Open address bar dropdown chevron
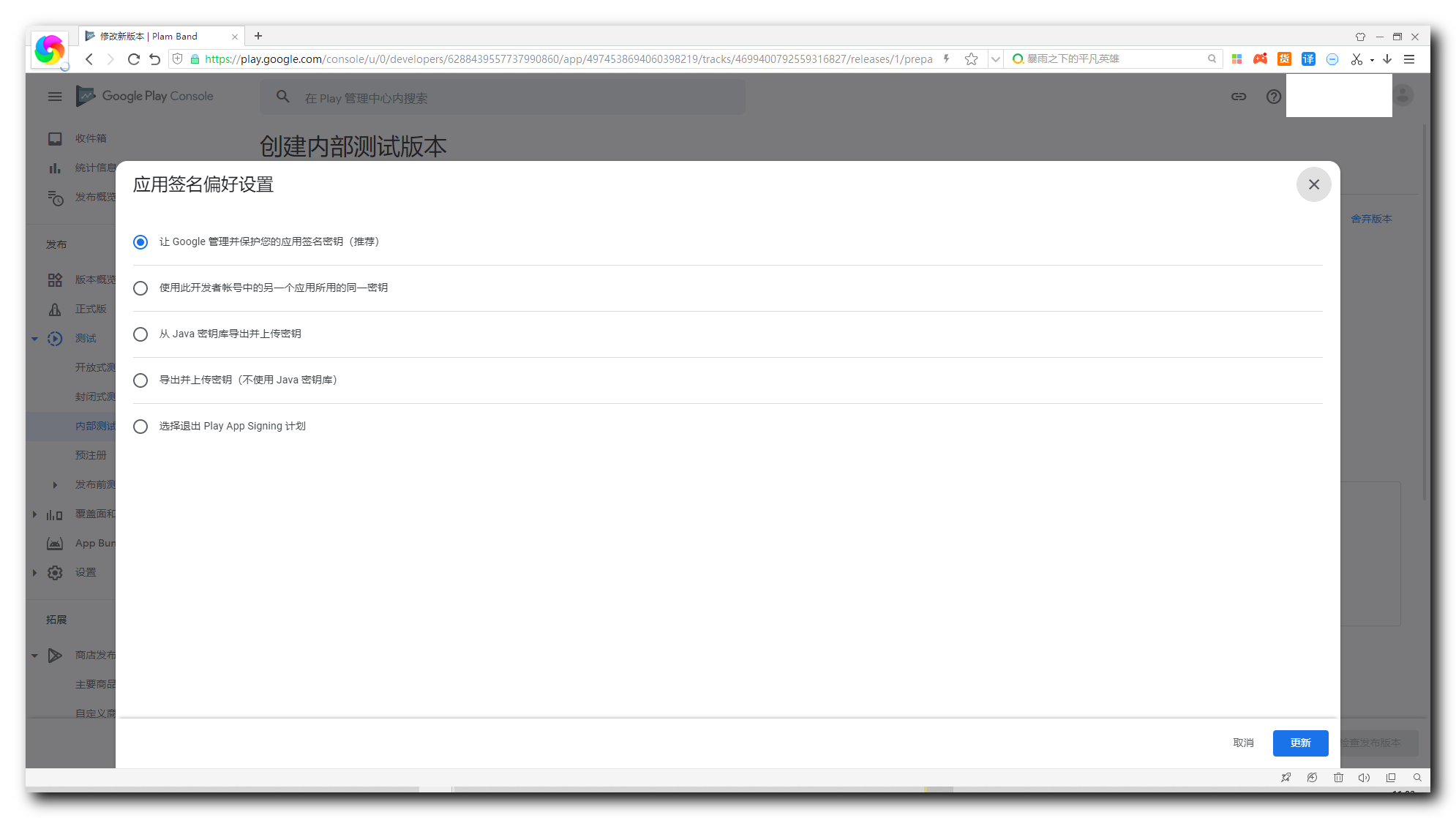This screenshot has width=1456, height=818. click(x=995, y=59)
